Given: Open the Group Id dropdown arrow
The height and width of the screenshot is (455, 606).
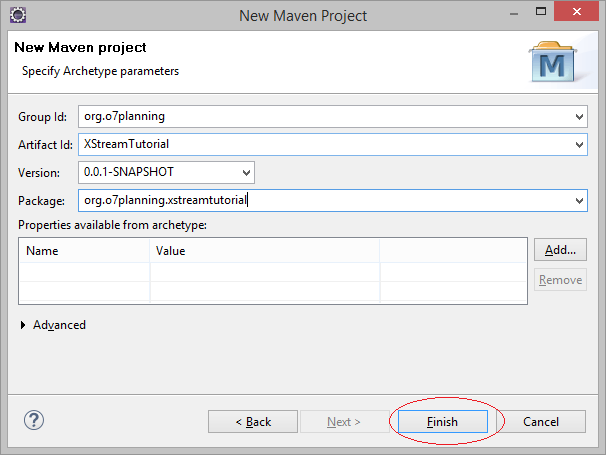Looking at the screenshot, I should coord(579,116).
